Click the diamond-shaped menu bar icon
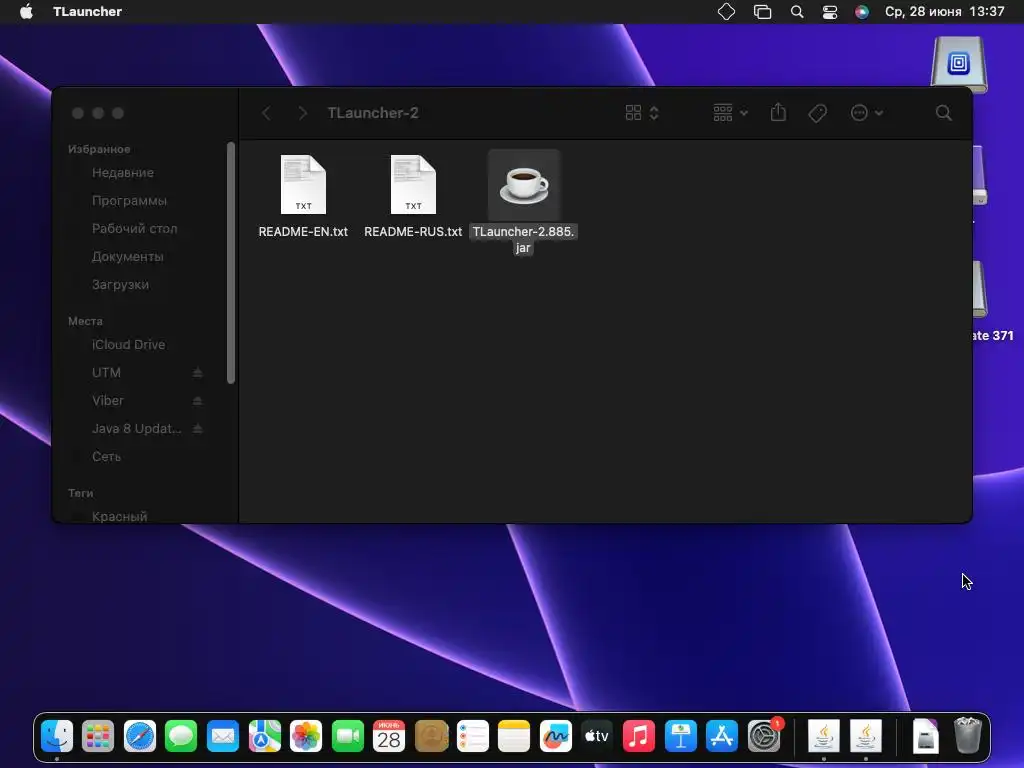The height and width of the screenshot is (768, 1024). [x=726, y=12]
